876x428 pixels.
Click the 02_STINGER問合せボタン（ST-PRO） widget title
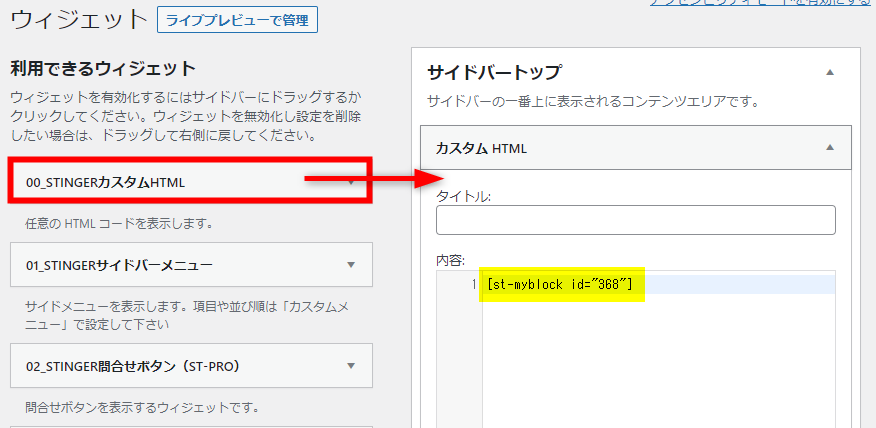134,366
